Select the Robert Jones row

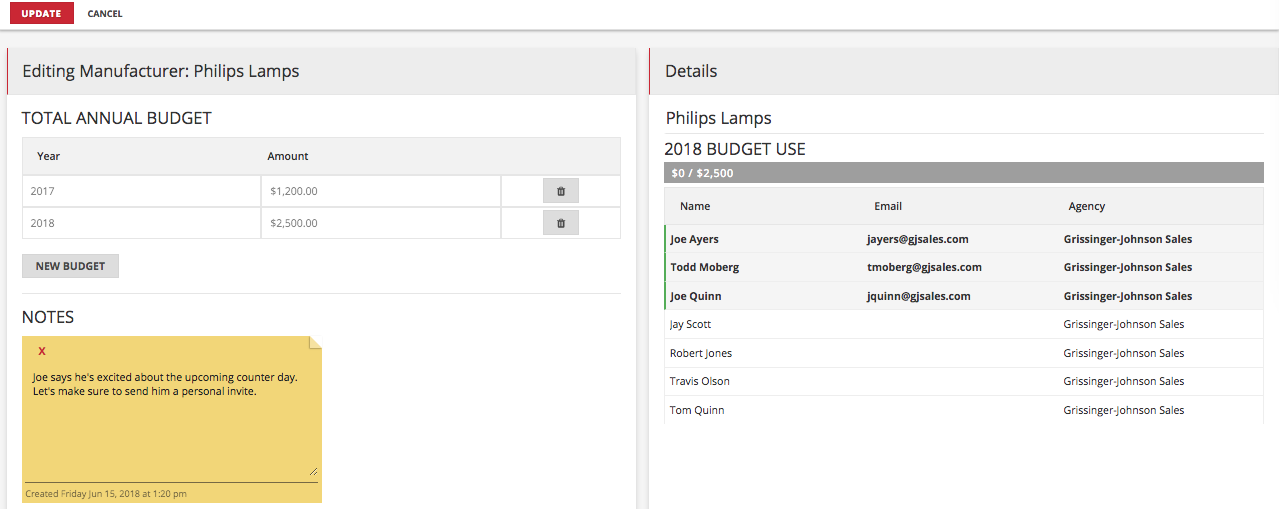tap(964, 353)
